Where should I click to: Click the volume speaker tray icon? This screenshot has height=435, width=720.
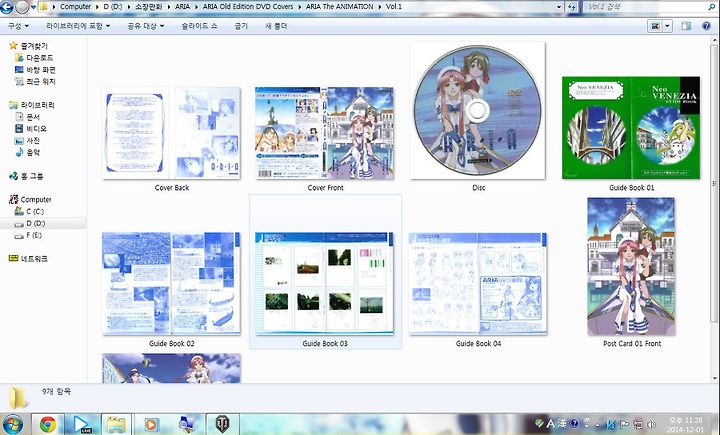tap(651, 424)
